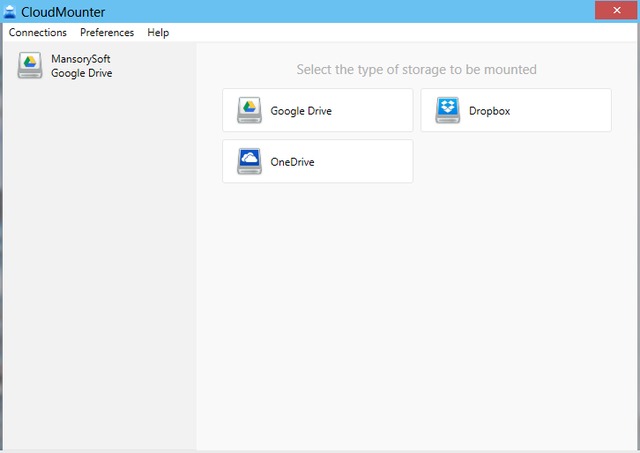Click blank right side of OneDrive tile
Image resolution: width=640 pixels, height=453 pixels.
(x=370, y=162)
